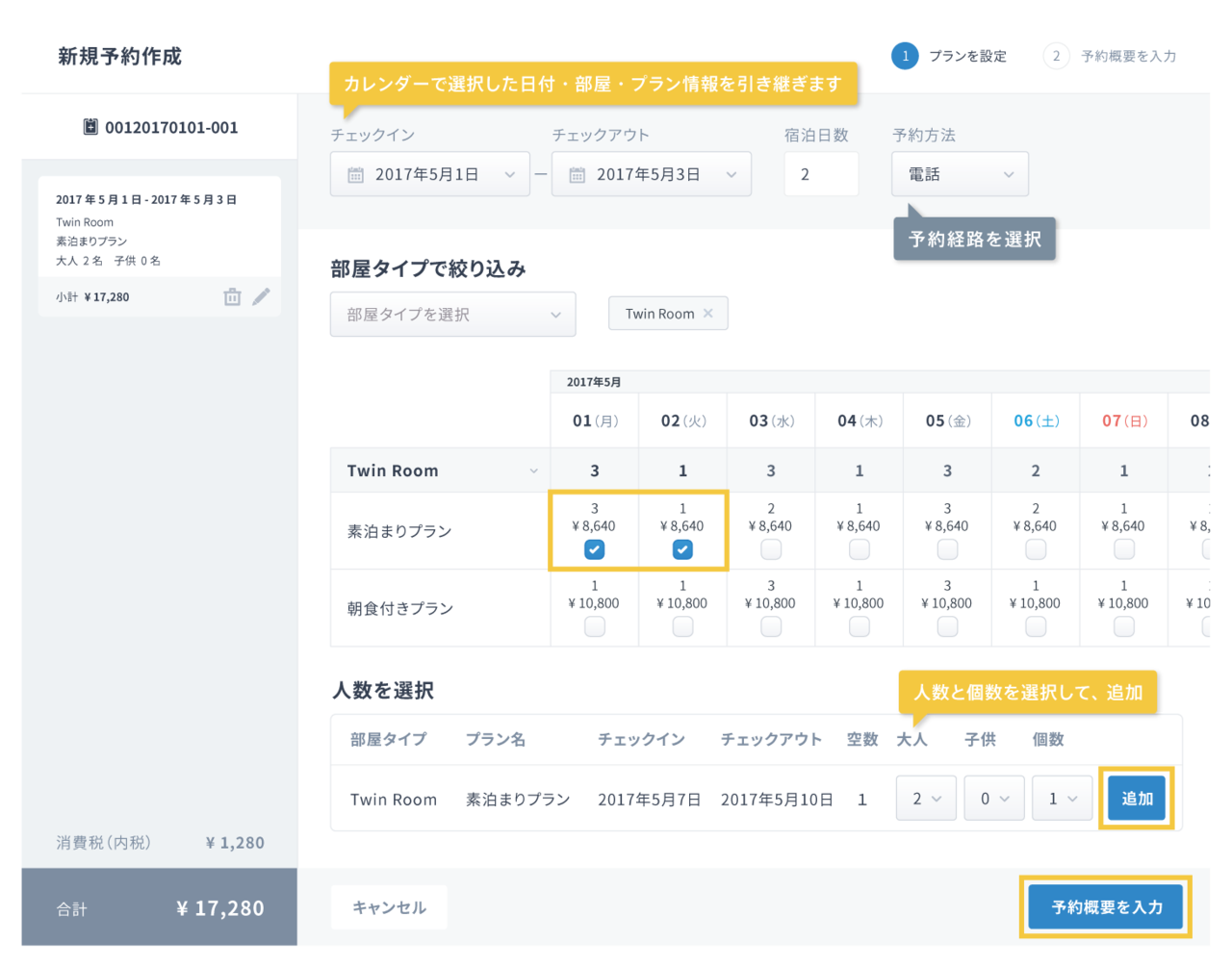Check 朝食付きプラン box for May 01
Viewport: 1232px width, 967px height.
point(594,627)
